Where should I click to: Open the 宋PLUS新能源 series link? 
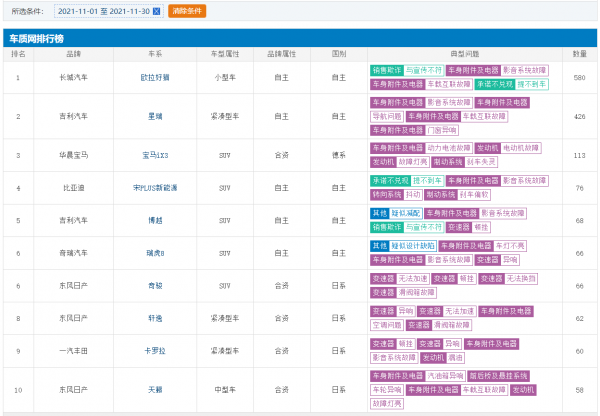155,187
